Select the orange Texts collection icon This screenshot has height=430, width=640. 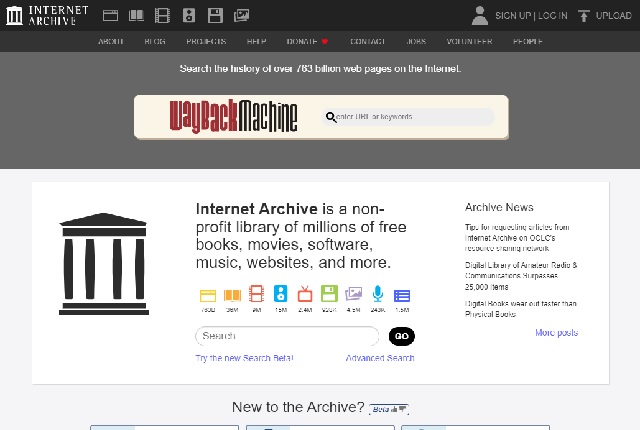[x=232, y=295]
